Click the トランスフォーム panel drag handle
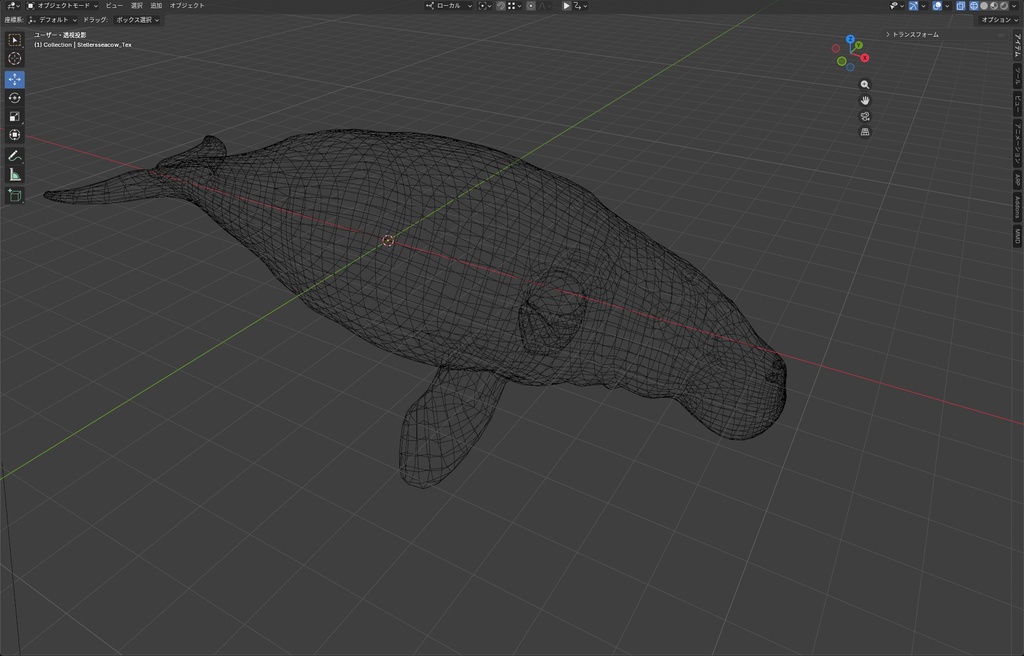 1000,35
